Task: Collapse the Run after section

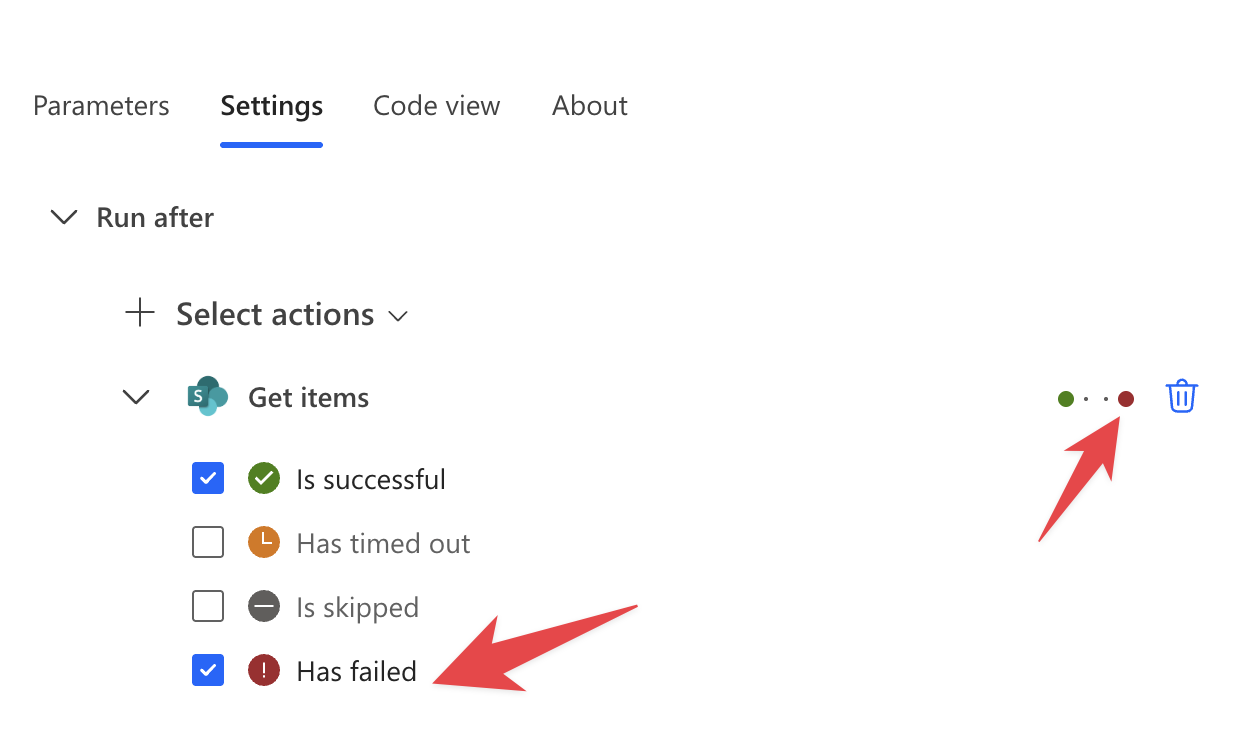Action: (x=64, y=217)
